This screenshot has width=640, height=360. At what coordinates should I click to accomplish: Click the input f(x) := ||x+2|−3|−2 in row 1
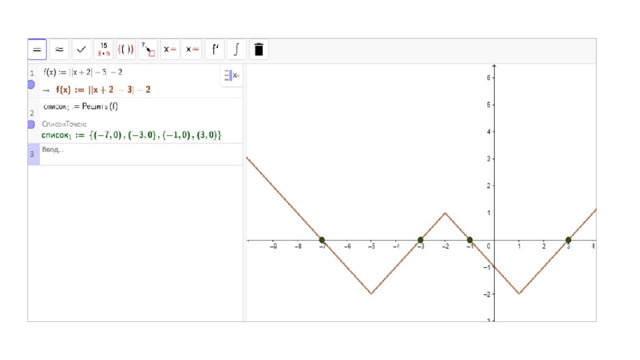[x=83, y=72]
